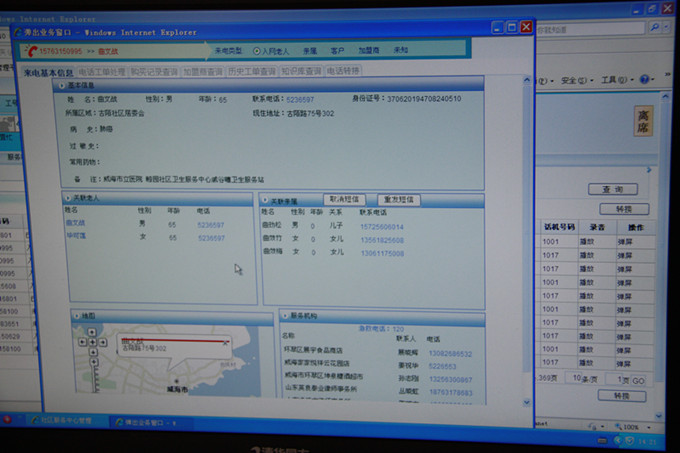
Task: Collapse the 地图 panel header
Action: pos(75,316)
